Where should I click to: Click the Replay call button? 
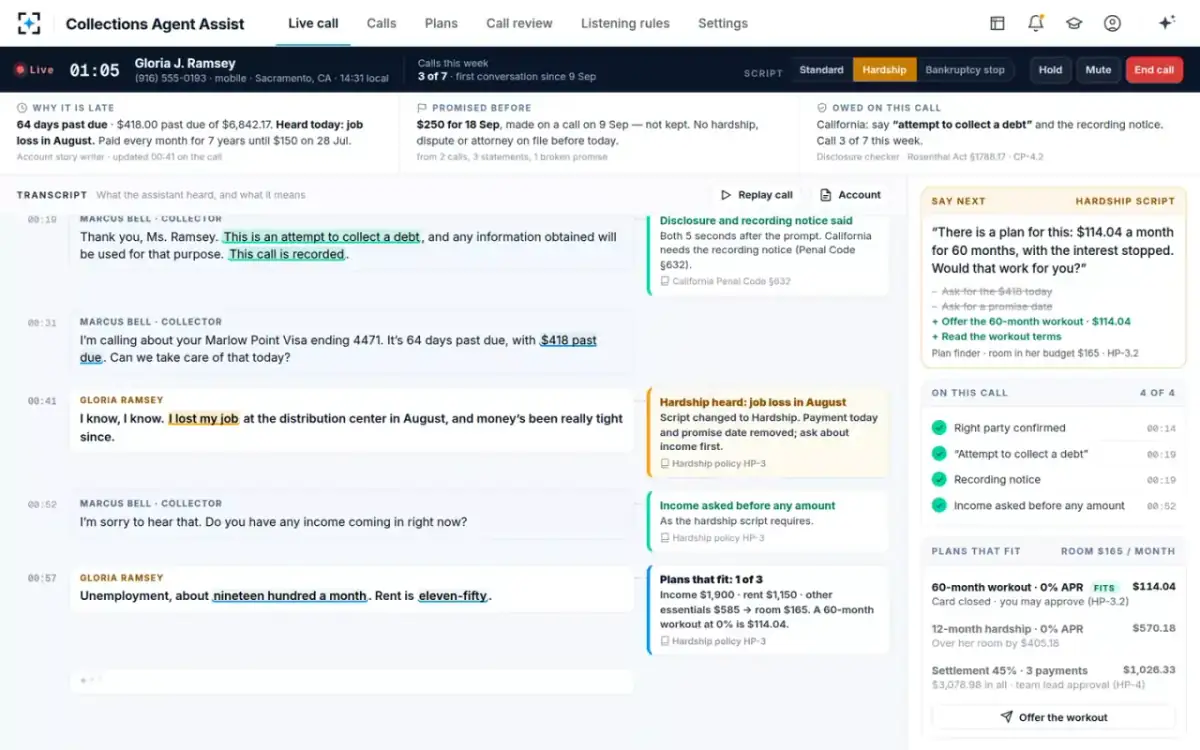(756, 195)
